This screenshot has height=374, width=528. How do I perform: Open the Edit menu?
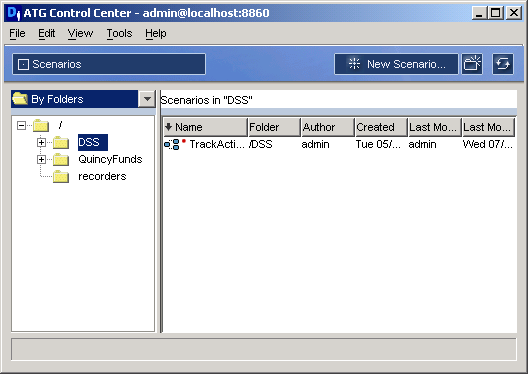tap(46, 33)
